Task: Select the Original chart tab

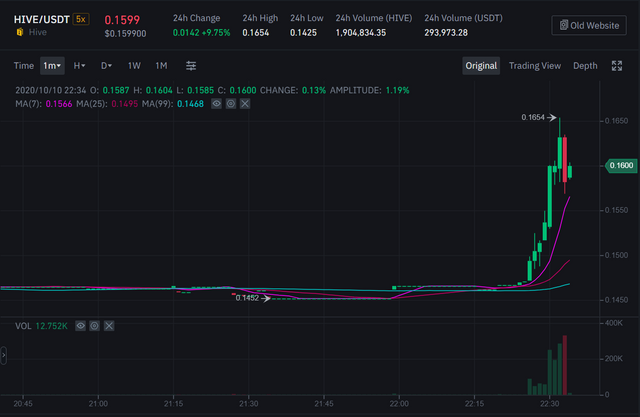Action: pyautogui.click(x=480, y=66)
